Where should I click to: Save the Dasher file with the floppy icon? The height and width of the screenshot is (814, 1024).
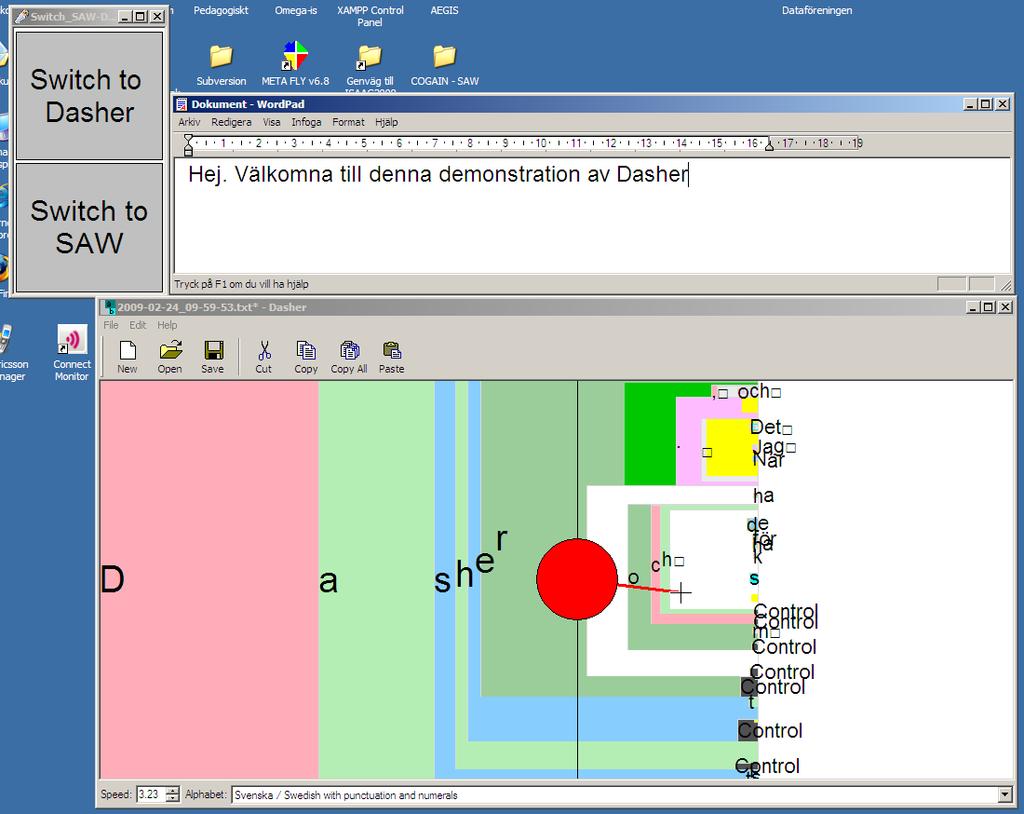pyautogui.click(x=213, y=357)
